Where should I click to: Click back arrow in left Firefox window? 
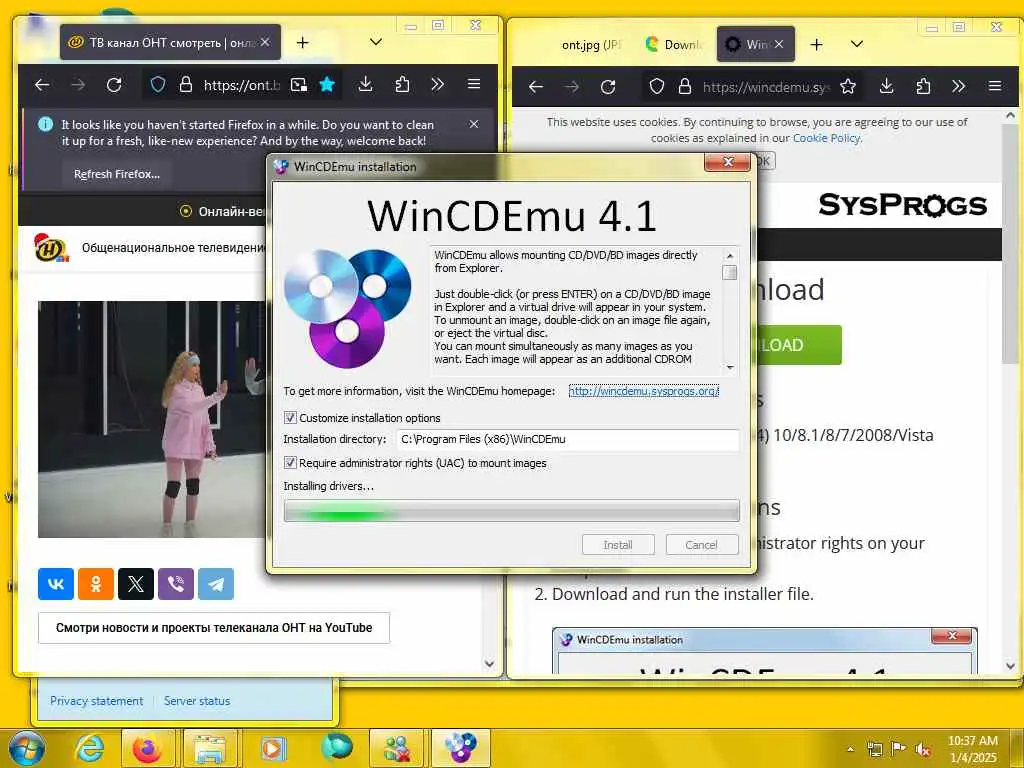tap(42, 85)
